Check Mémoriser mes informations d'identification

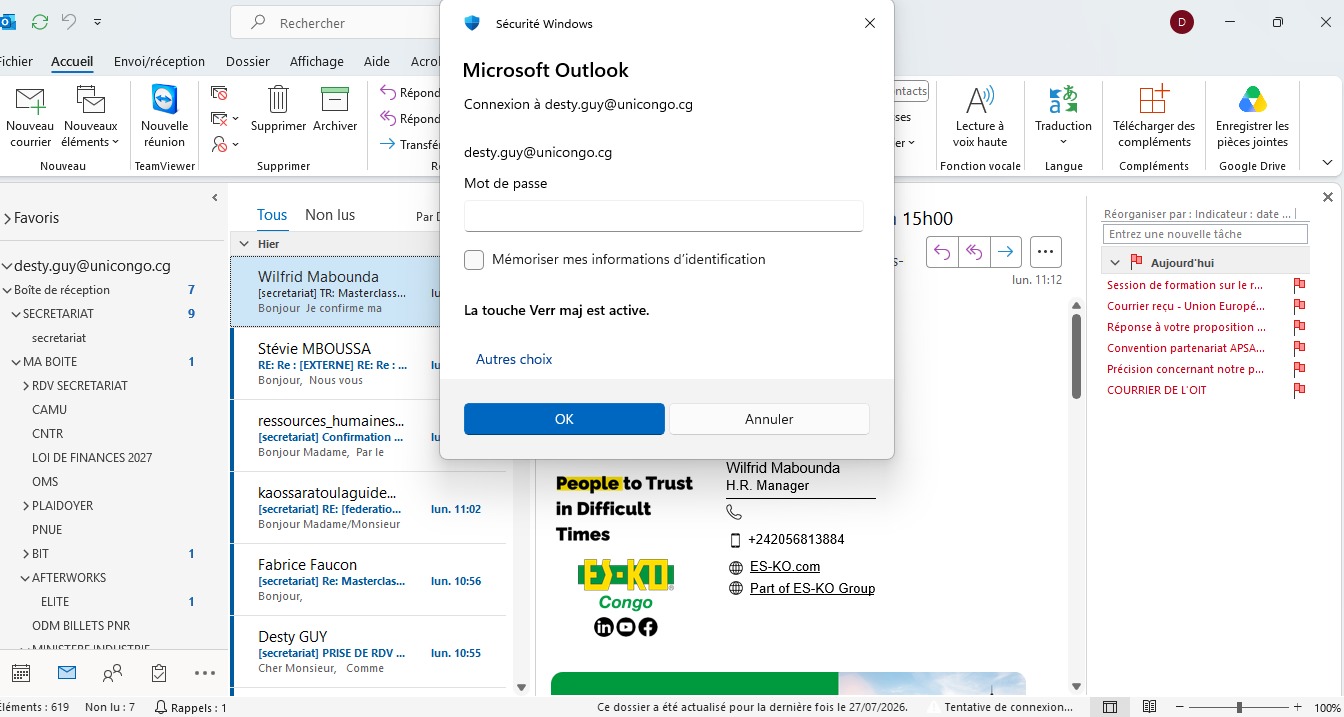(474, 260)
